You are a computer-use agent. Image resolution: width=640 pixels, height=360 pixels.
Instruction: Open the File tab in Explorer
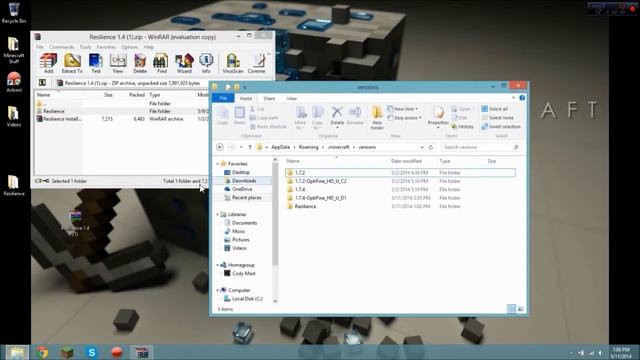pyautogui.click(x=223, y=98)
